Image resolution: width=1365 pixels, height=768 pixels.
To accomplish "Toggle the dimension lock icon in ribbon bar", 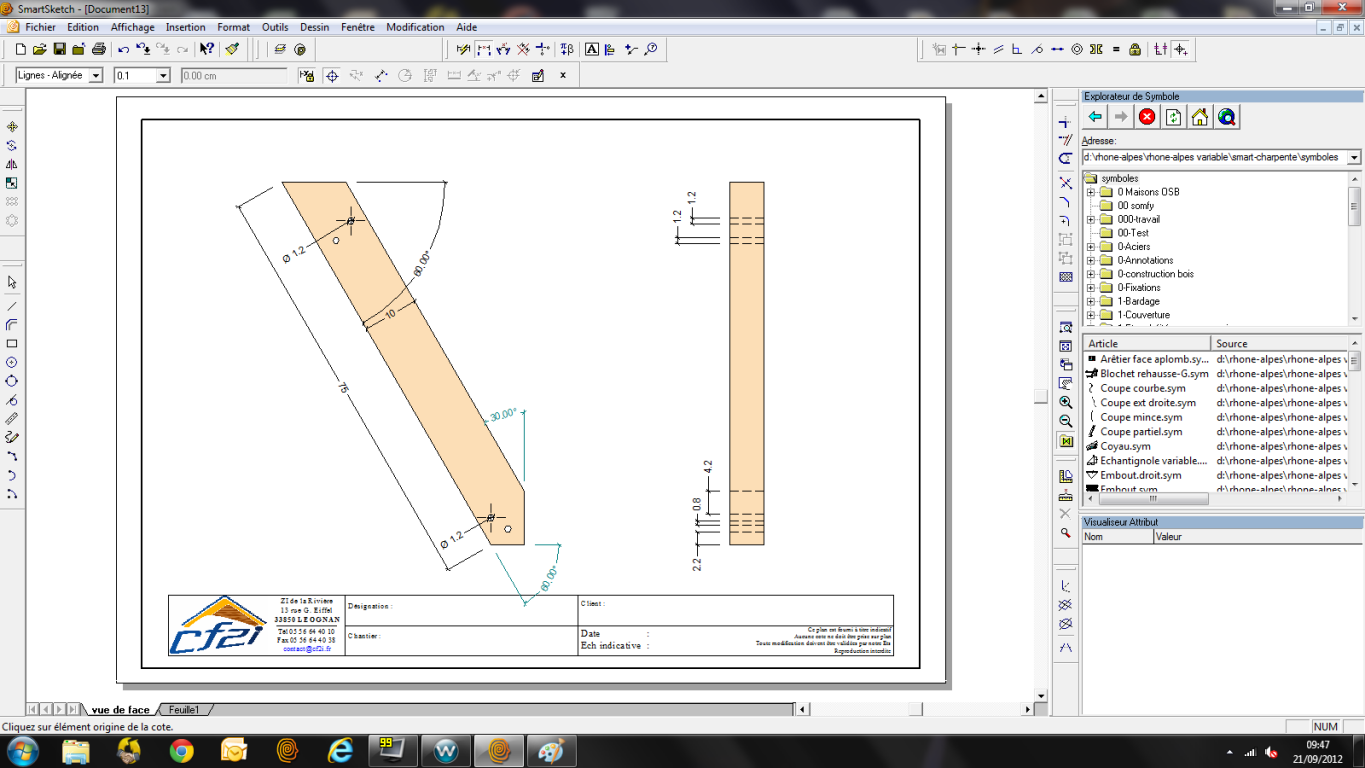I will click(x=307, y=75).
